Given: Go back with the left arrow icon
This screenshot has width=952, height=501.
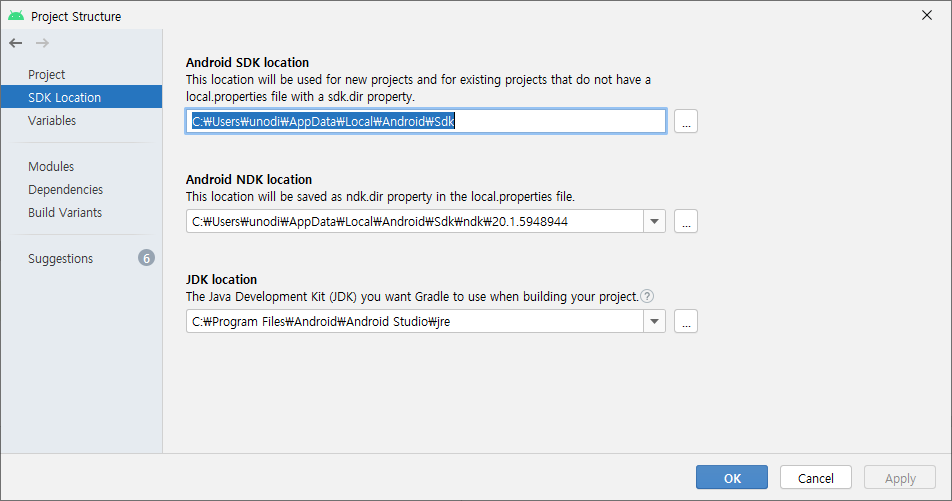Looking at the screenshot, I should pos(16,43).
